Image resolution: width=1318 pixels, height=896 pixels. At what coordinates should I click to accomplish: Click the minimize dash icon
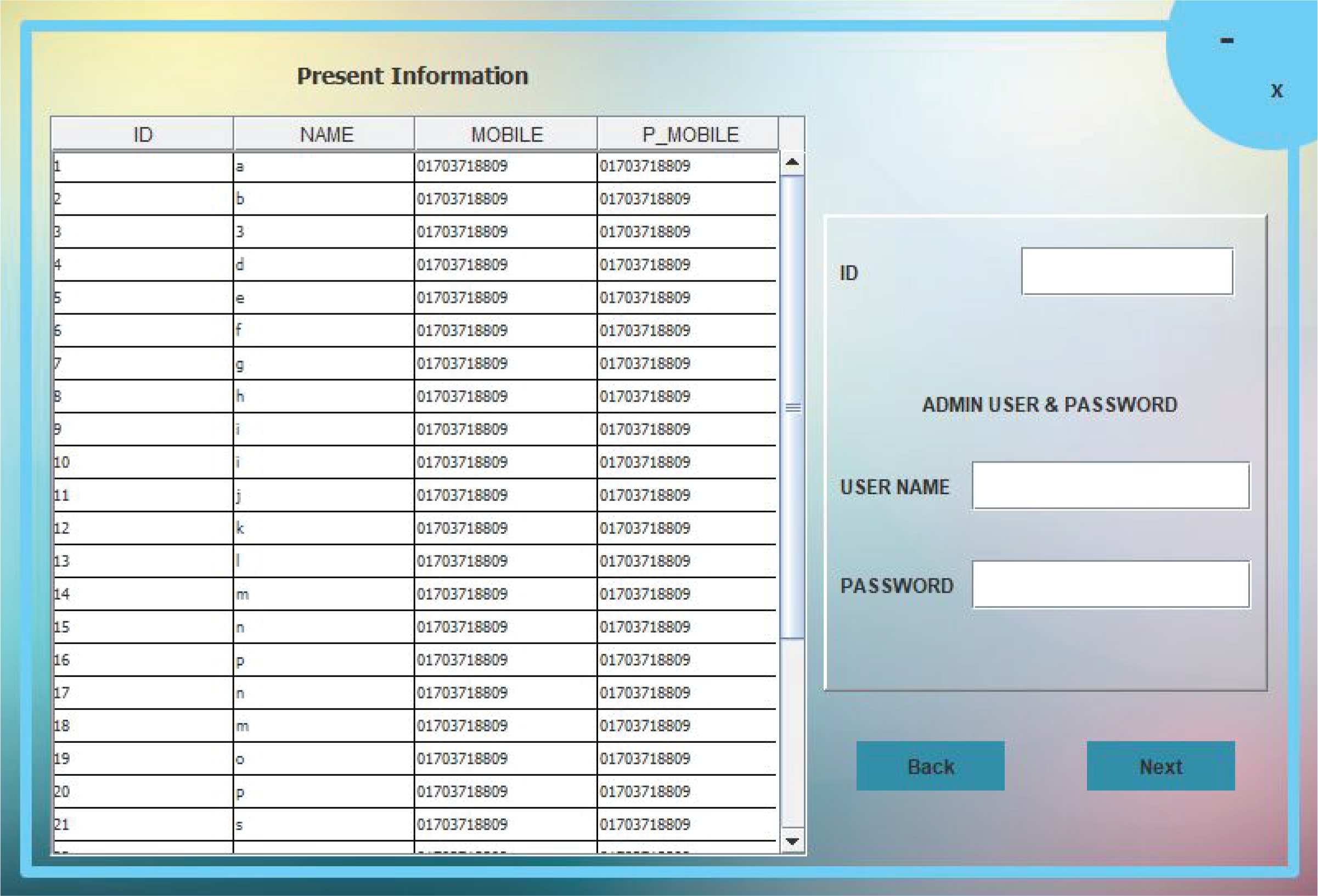coord(1227,41)
